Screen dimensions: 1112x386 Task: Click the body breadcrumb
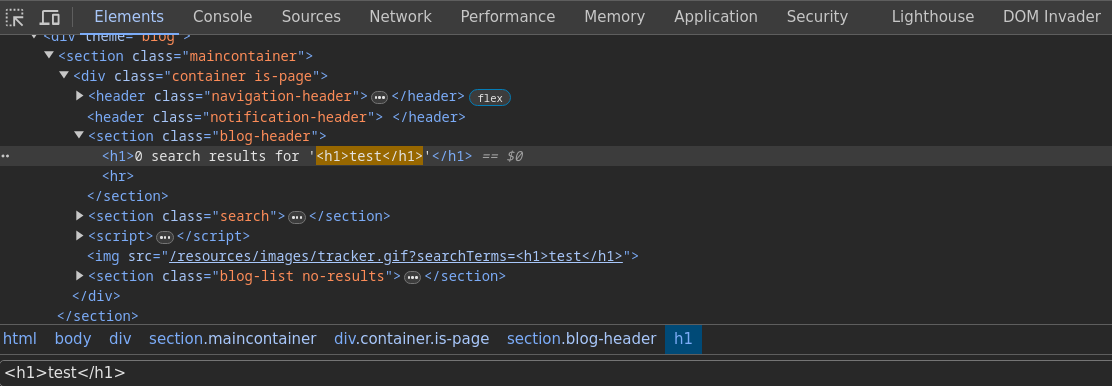pos(73,339)
